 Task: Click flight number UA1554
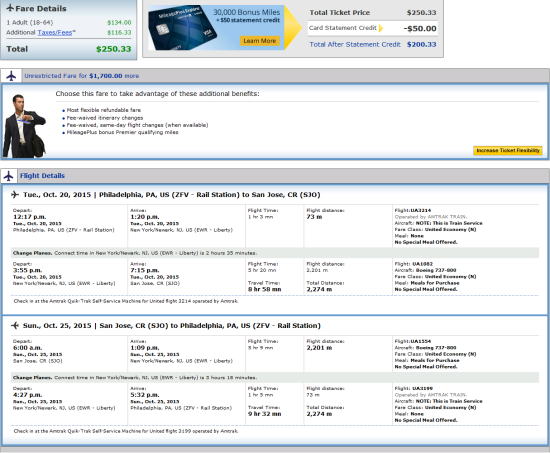coord(421,341)
